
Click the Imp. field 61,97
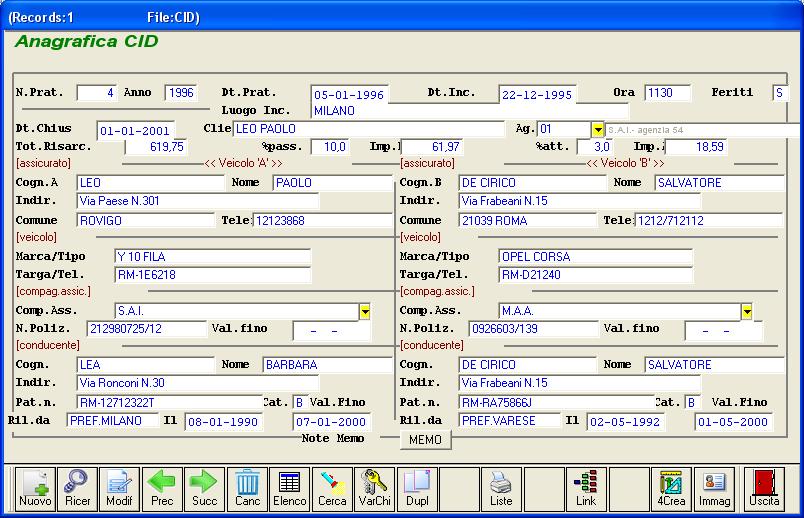(432, 147)
